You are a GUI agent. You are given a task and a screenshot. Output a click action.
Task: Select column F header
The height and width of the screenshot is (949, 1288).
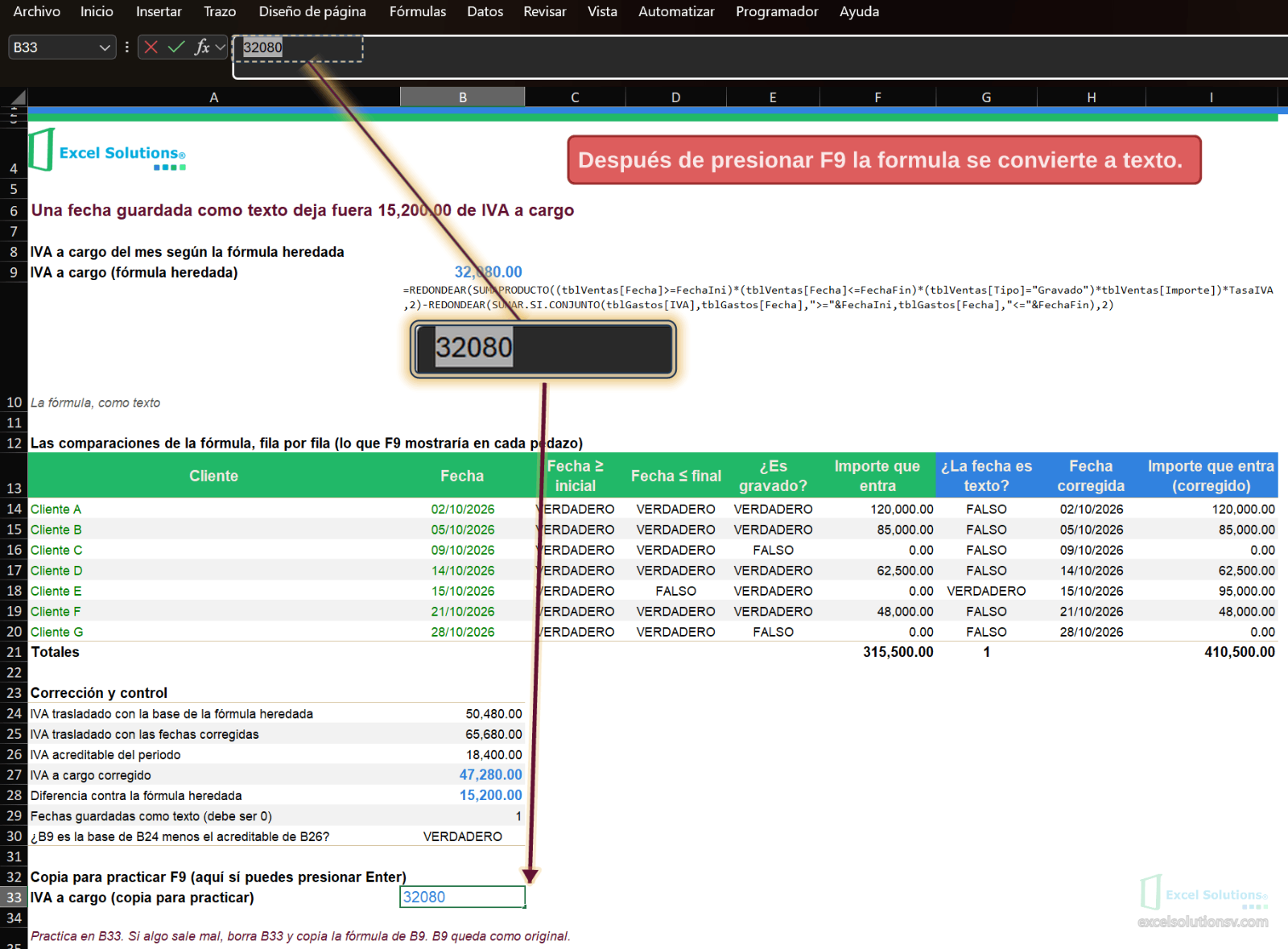[x=877, y=97]
